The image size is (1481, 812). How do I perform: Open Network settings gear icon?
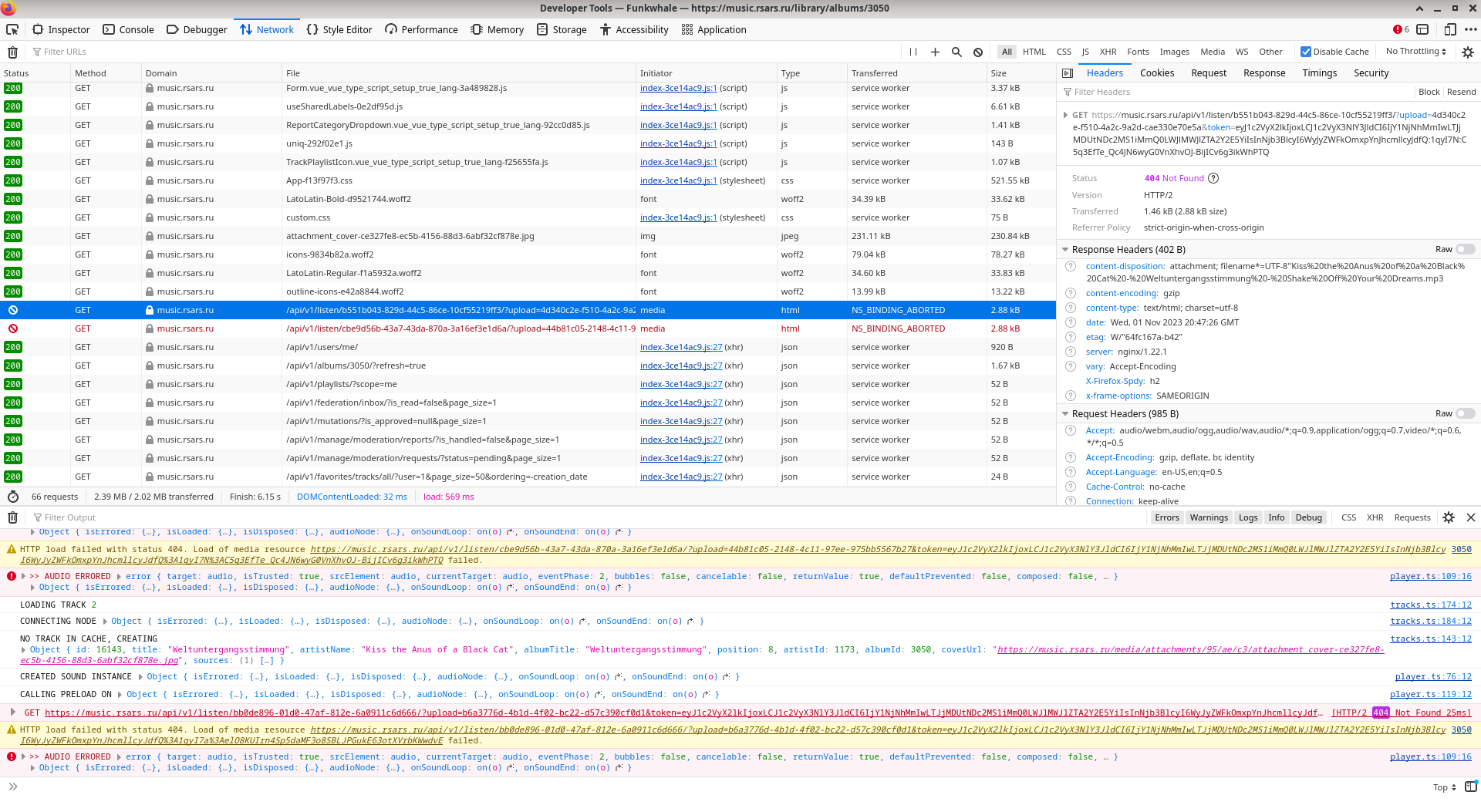pyautogui.click(x=1468, y=52)
